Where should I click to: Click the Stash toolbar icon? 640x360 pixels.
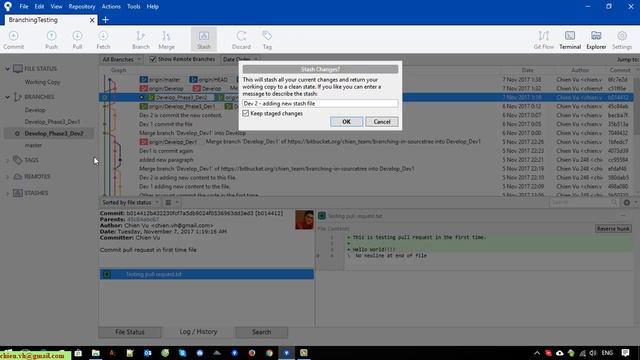(x=204, y=40)
